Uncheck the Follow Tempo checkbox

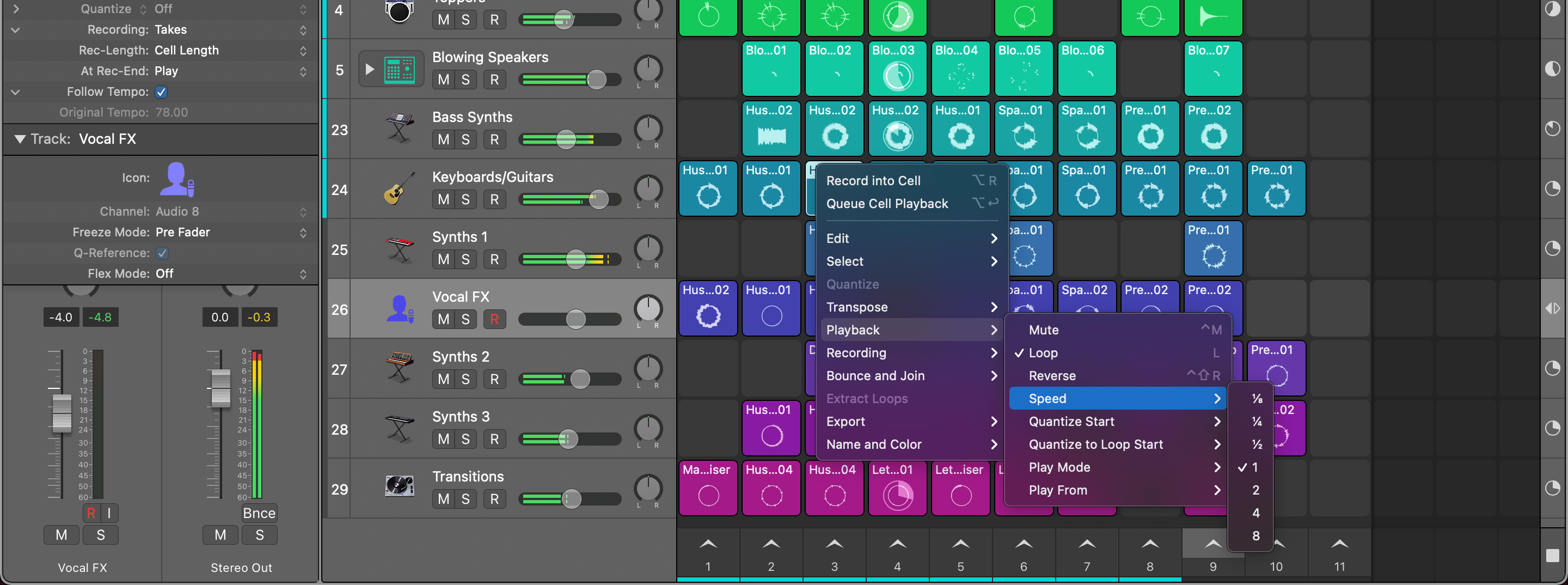point(161,92)
